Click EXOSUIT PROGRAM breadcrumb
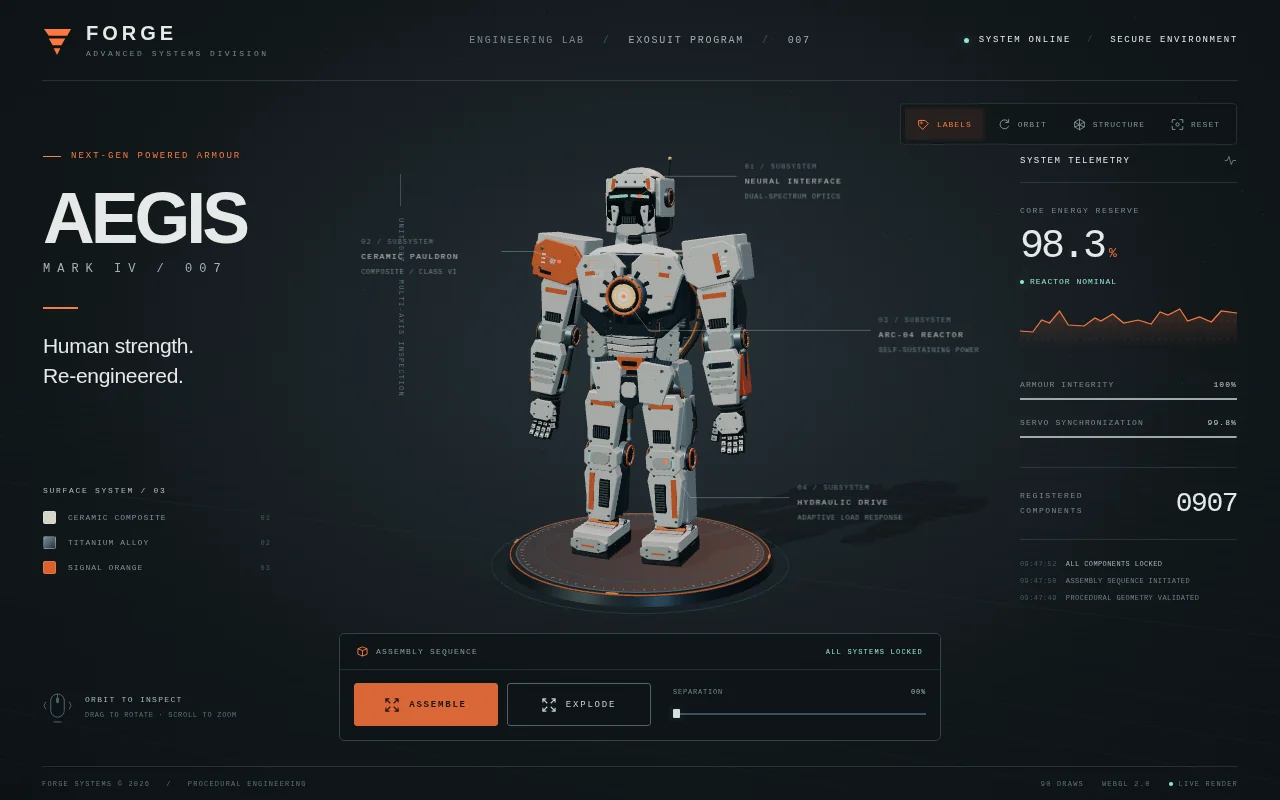 click(686, 40)
